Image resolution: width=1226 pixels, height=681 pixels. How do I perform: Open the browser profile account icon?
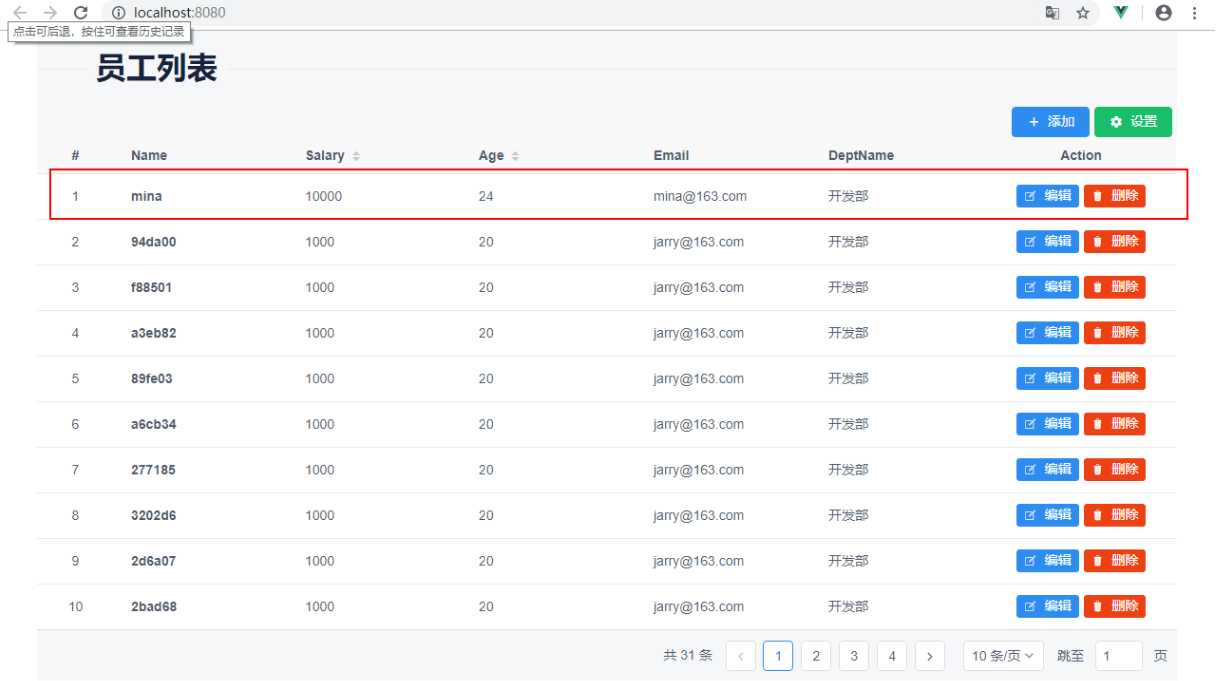coord(1163,13)
